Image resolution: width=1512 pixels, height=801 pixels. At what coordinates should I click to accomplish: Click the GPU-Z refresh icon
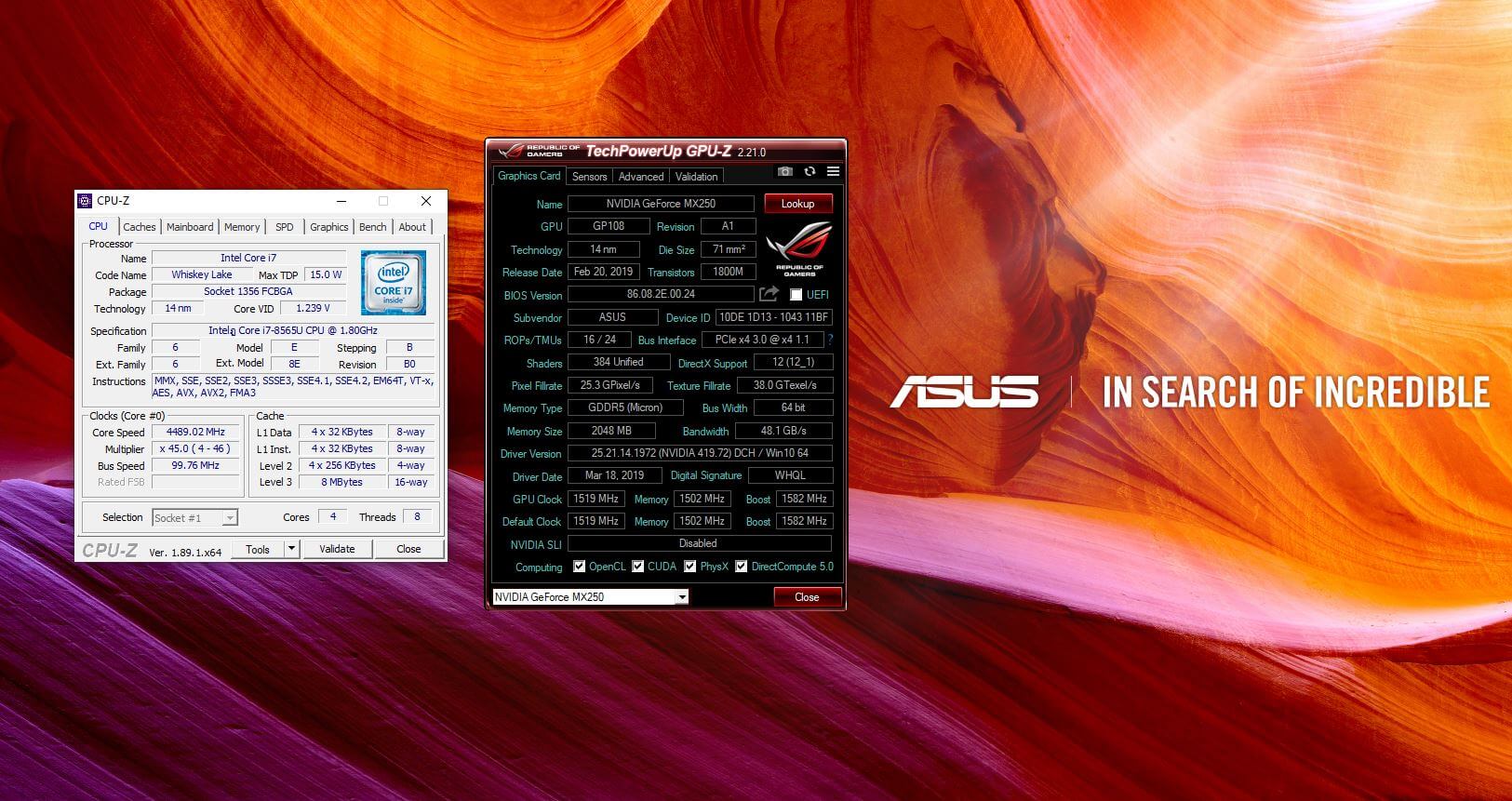pos(810,172)
